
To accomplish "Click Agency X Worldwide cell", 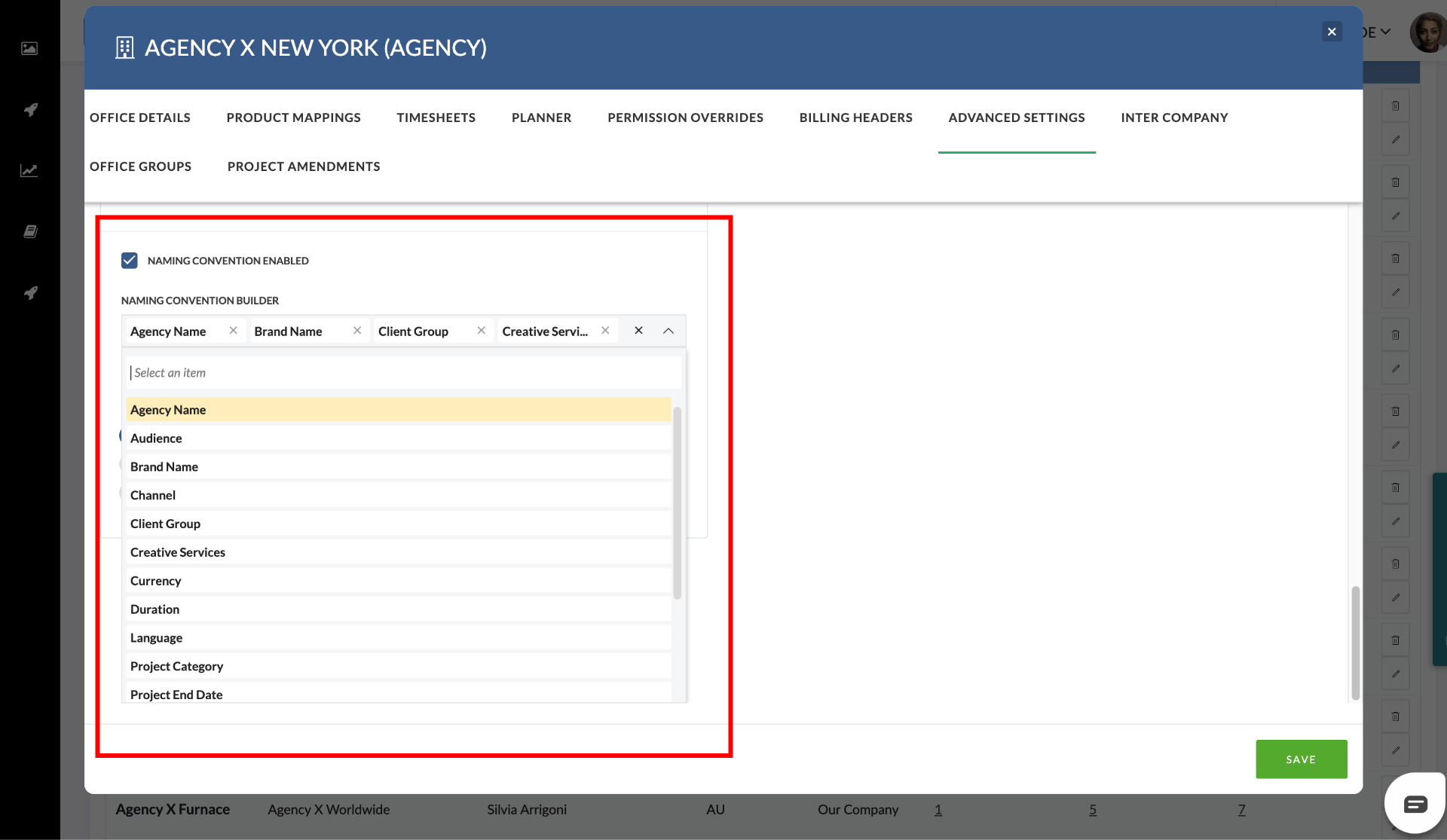I will pos(329,810).
